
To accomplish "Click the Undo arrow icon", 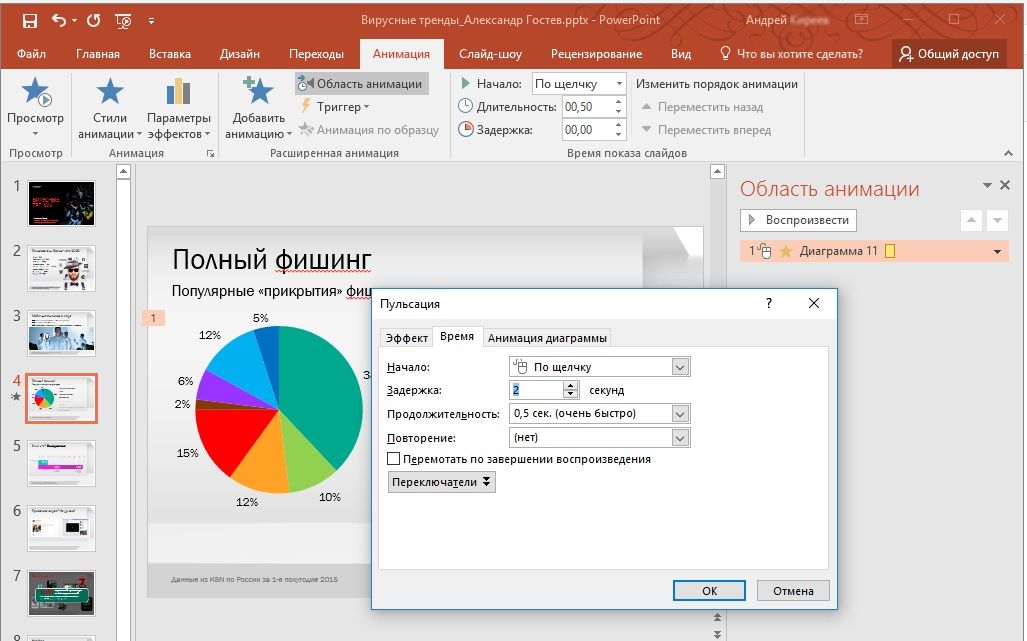I will click(x=59, y=20).
